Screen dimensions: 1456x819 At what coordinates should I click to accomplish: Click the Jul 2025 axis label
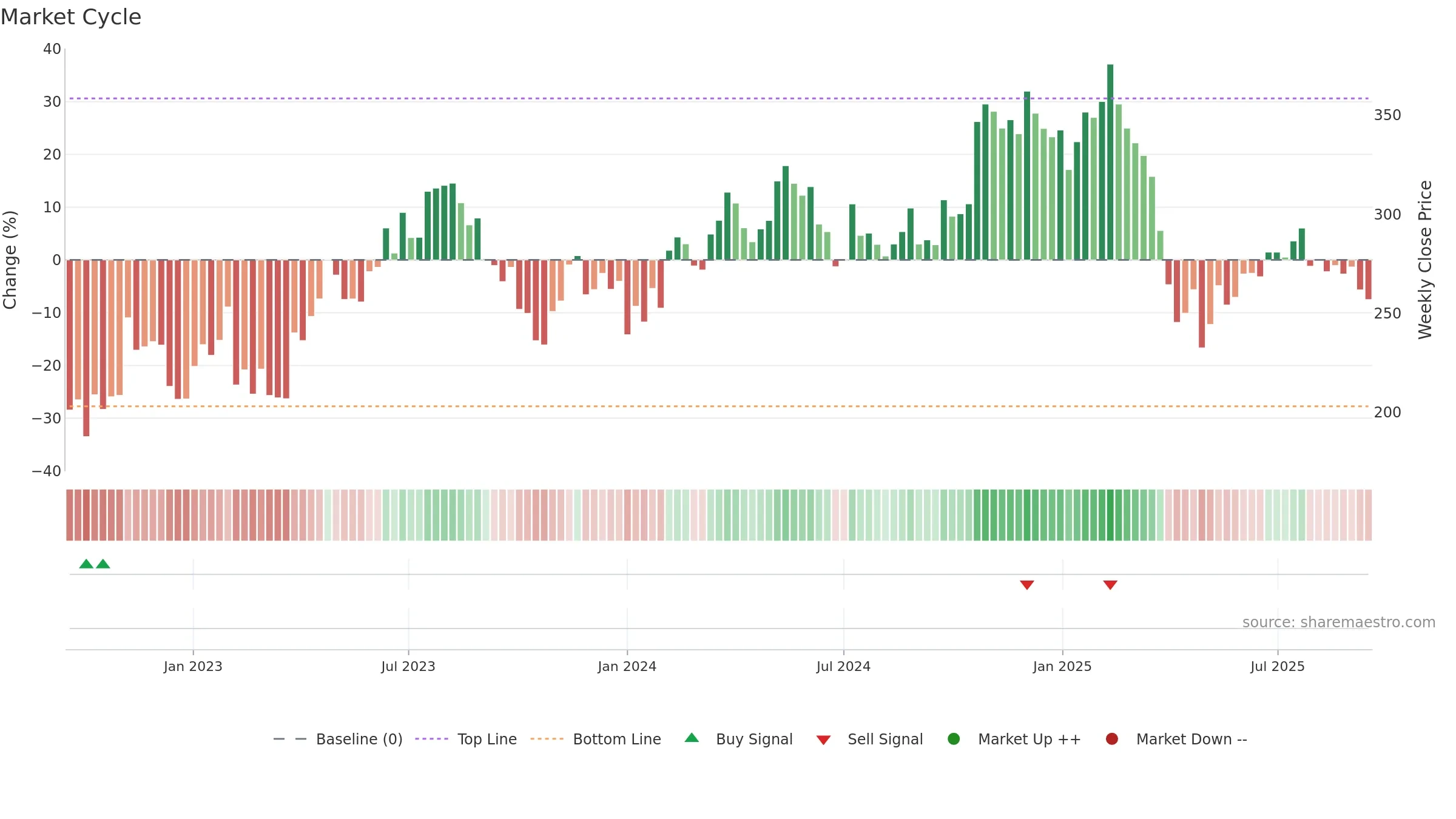[x=1278, y=667]
